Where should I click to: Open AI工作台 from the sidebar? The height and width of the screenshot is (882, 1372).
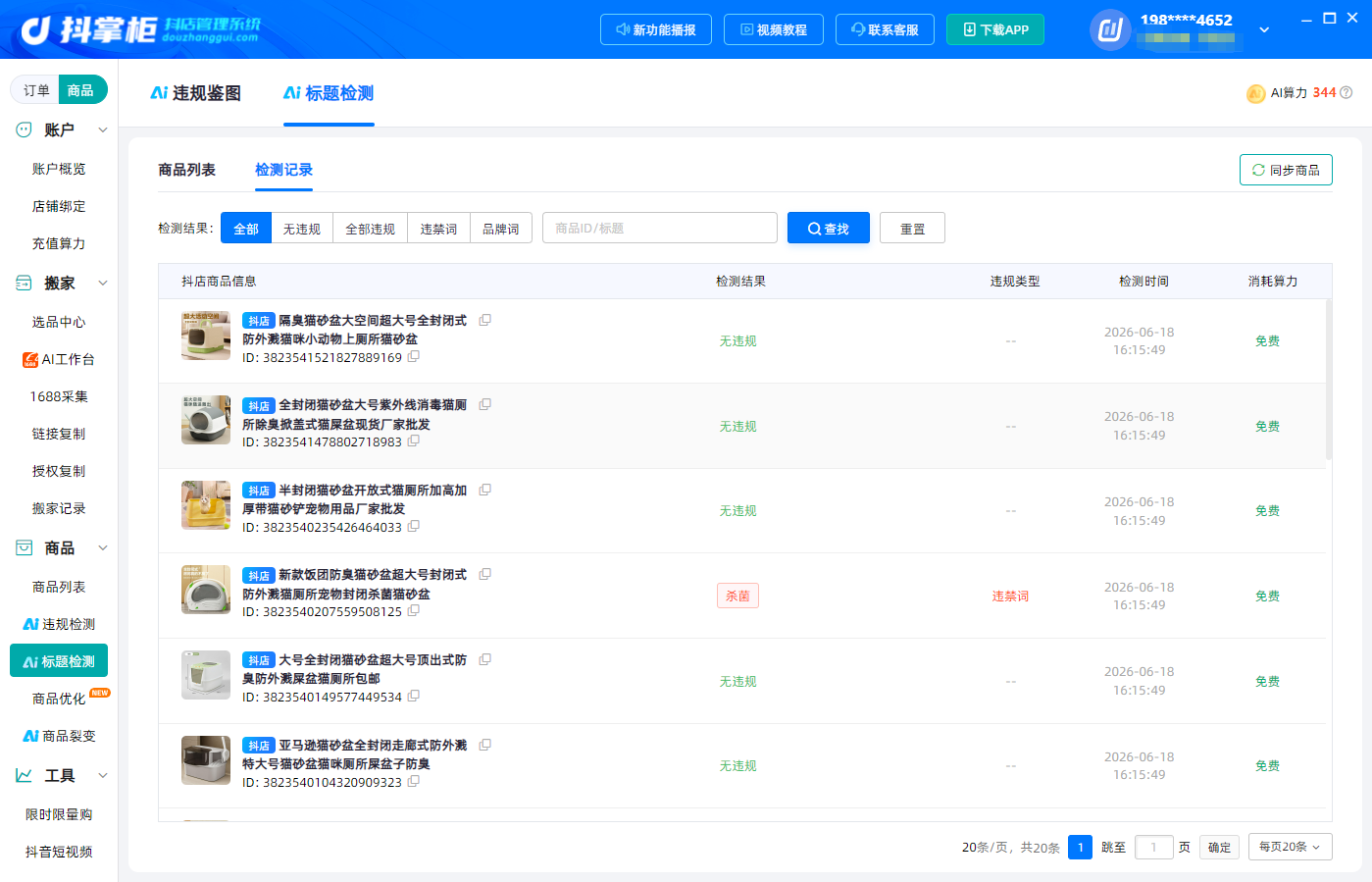click(59, 359)
